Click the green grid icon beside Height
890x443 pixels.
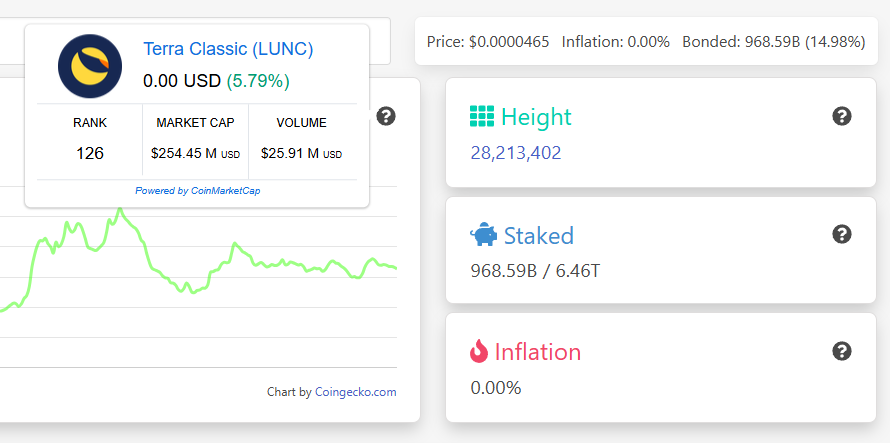[481, 117]
